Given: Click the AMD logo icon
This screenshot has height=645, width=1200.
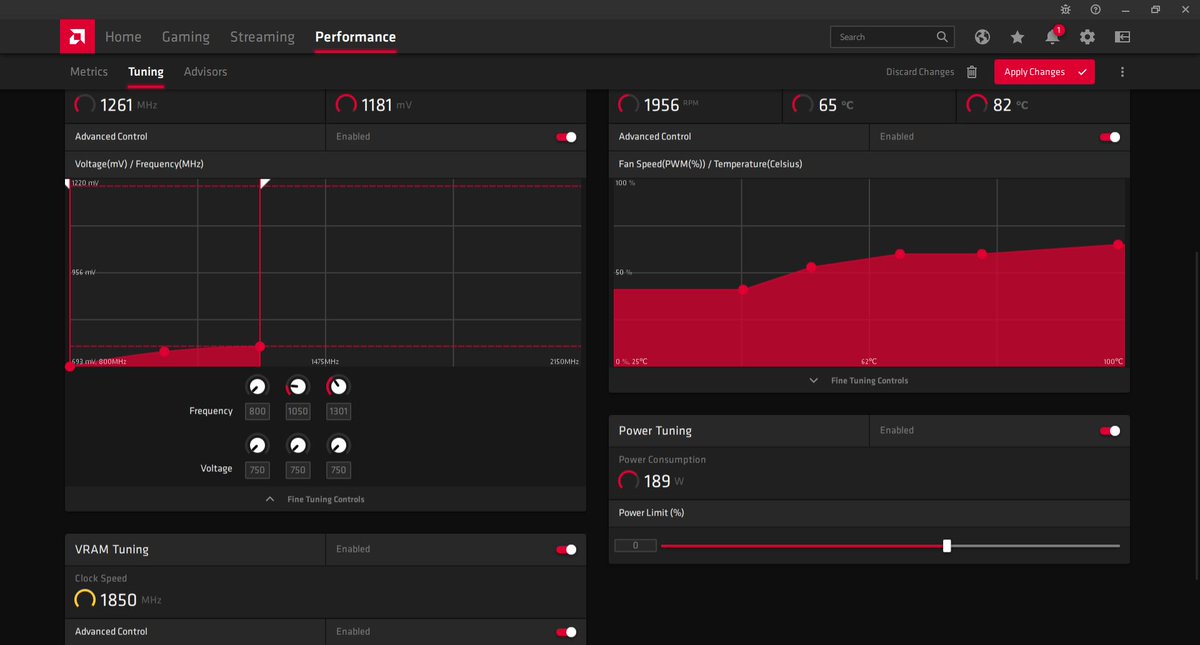Looking at the screenshot, I should [x=76, y=37].
